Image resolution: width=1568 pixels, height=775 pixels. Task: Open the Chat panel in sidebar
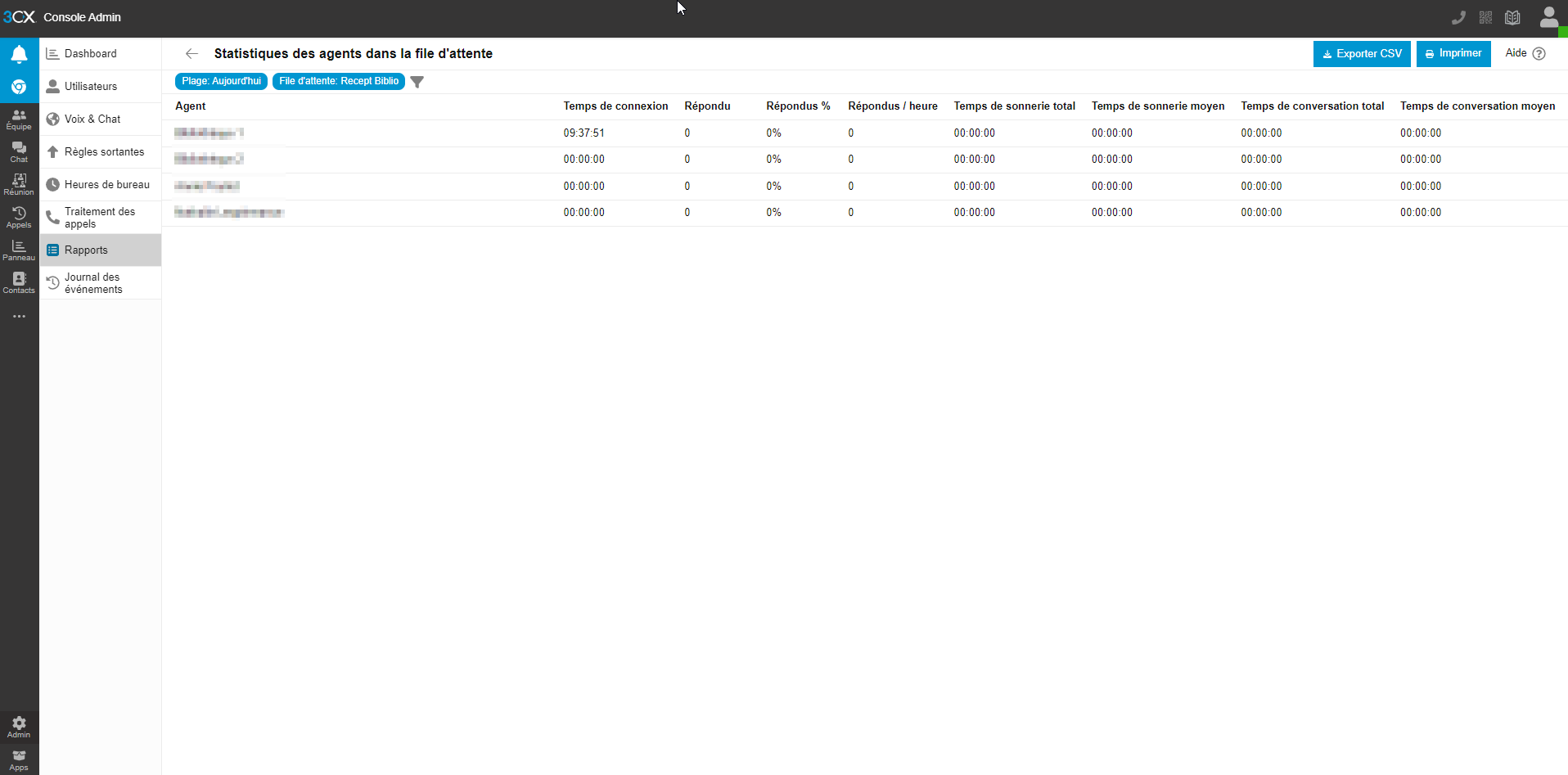click(x=19, y=152)
